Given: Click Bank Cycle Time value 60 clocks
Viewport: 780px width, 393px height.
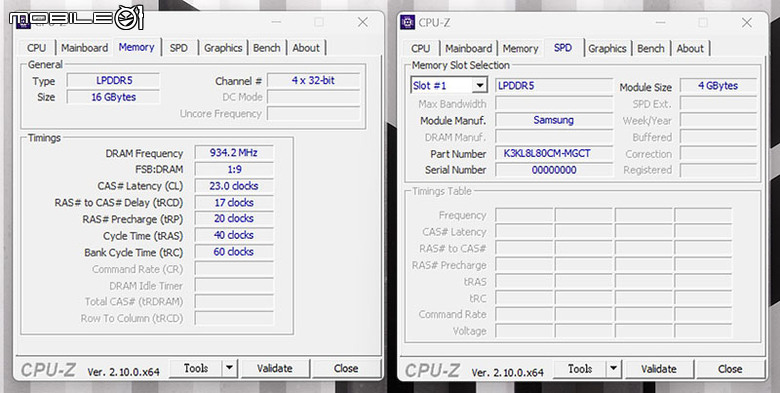Looking at the screenshot, I should pyautogui.click(x=234, y=252).
